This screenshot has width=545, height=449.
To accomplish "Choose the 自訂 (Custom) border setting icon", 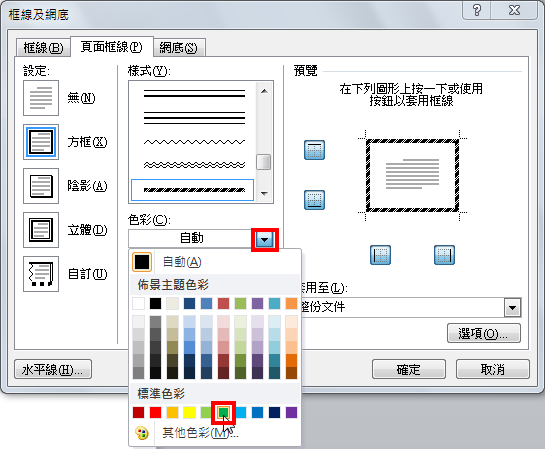I will tap(41, 274).
